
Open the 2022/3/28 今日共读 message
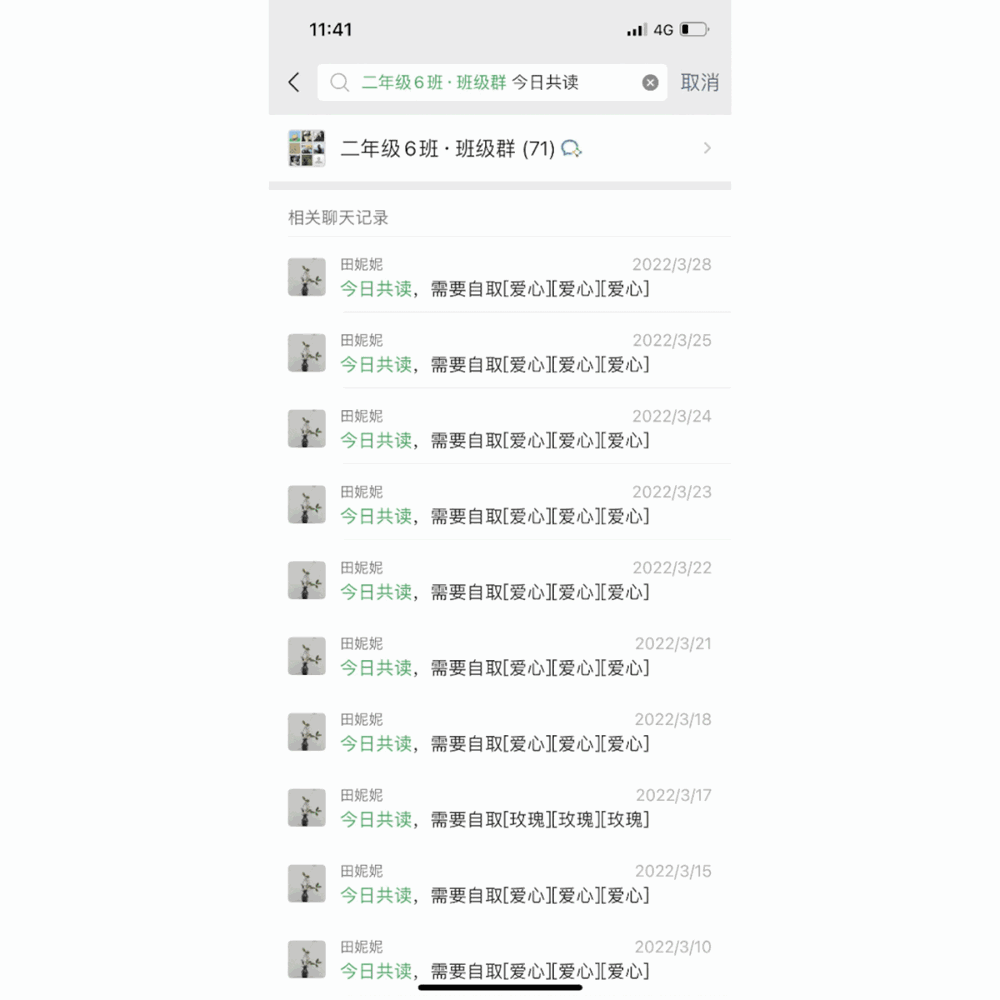pyautogui.click(x=500, y=277)
